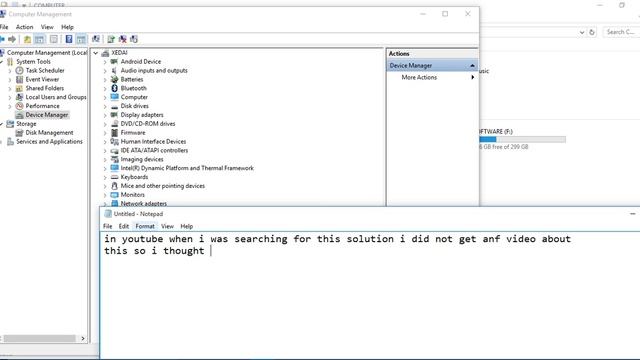Click the Firmware category icon

pyautogui.click(x=114, y=133)
